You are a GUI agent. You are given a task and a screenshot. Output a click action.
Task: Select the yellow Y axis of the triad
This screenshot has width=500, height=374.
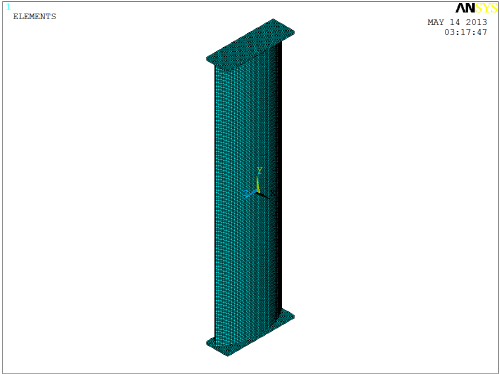point(258,184)
